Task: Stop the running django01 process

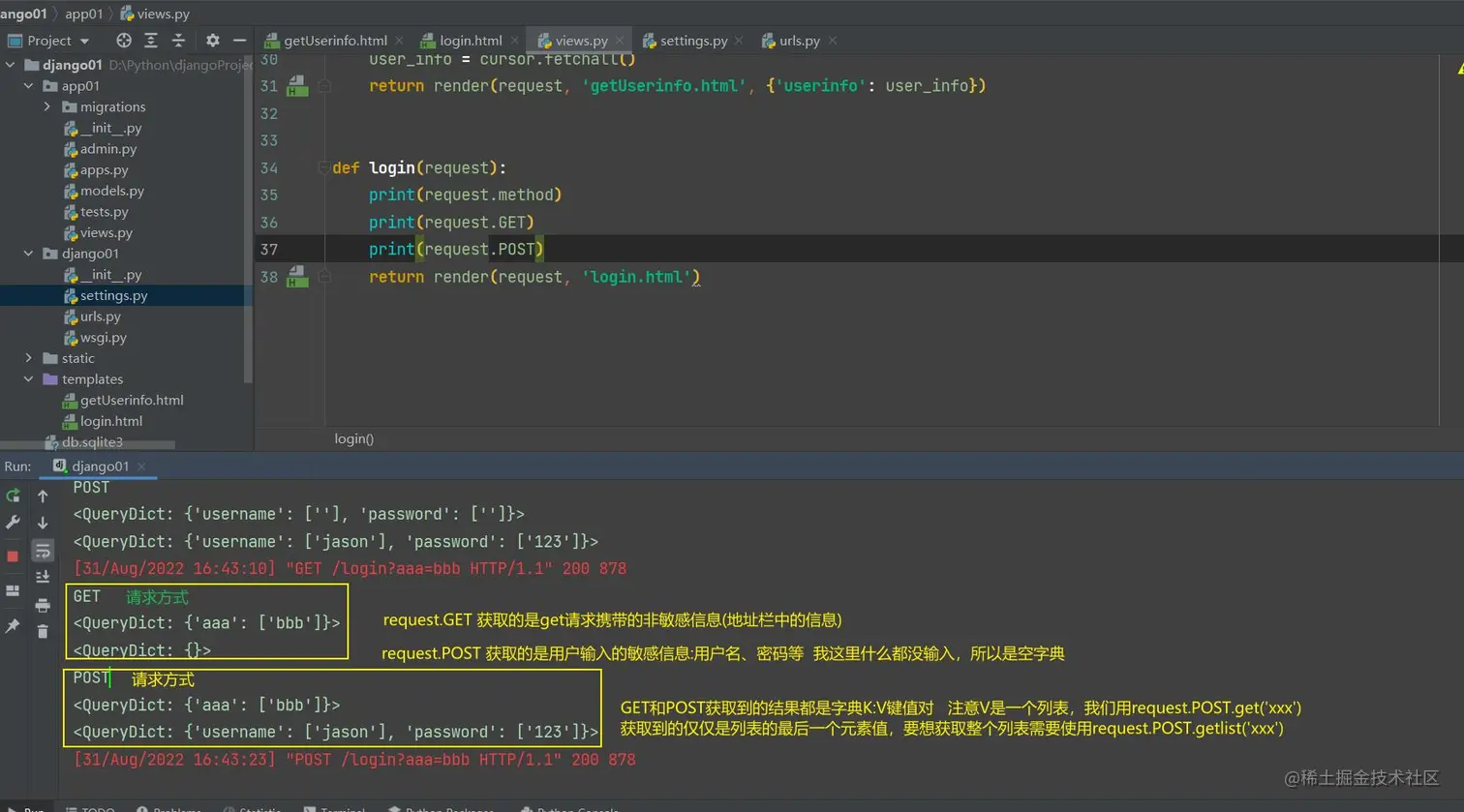Action: (x=13, y=556)
